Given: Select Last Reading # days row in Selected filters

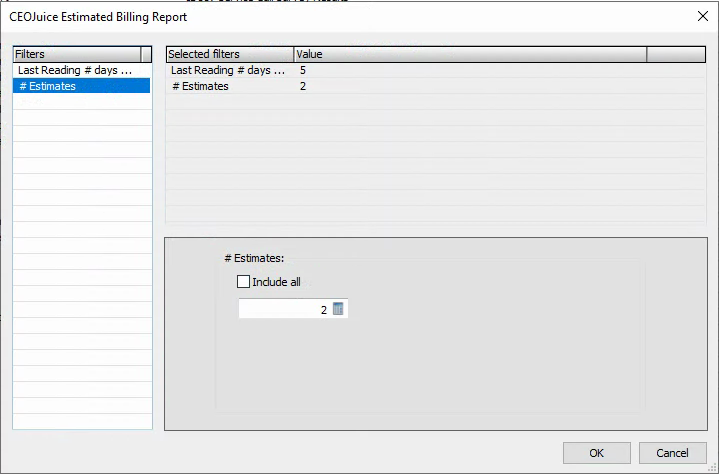Looking at the screenshot, I should [436, 70].
